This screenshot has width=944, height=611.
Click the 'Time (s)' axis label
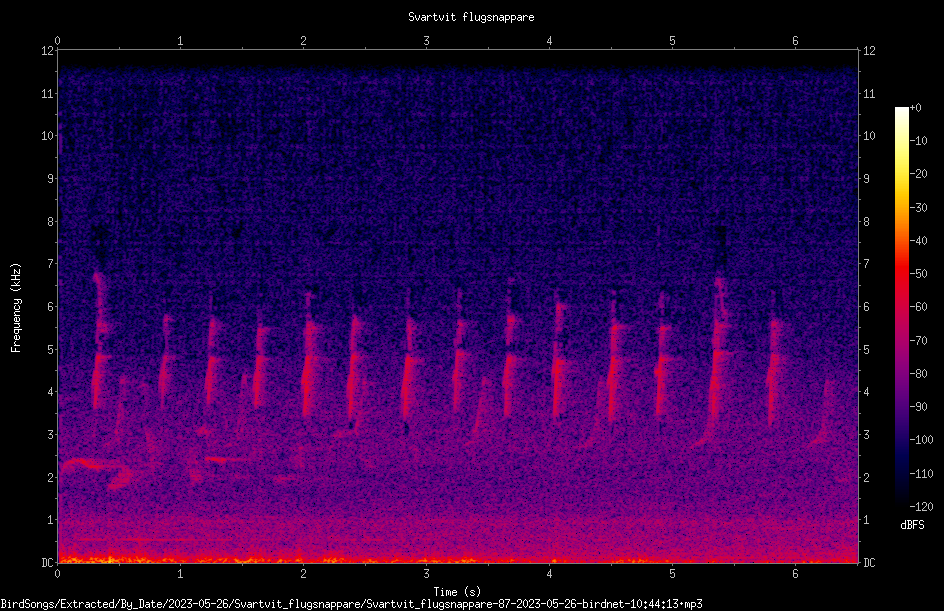point(457,592)
